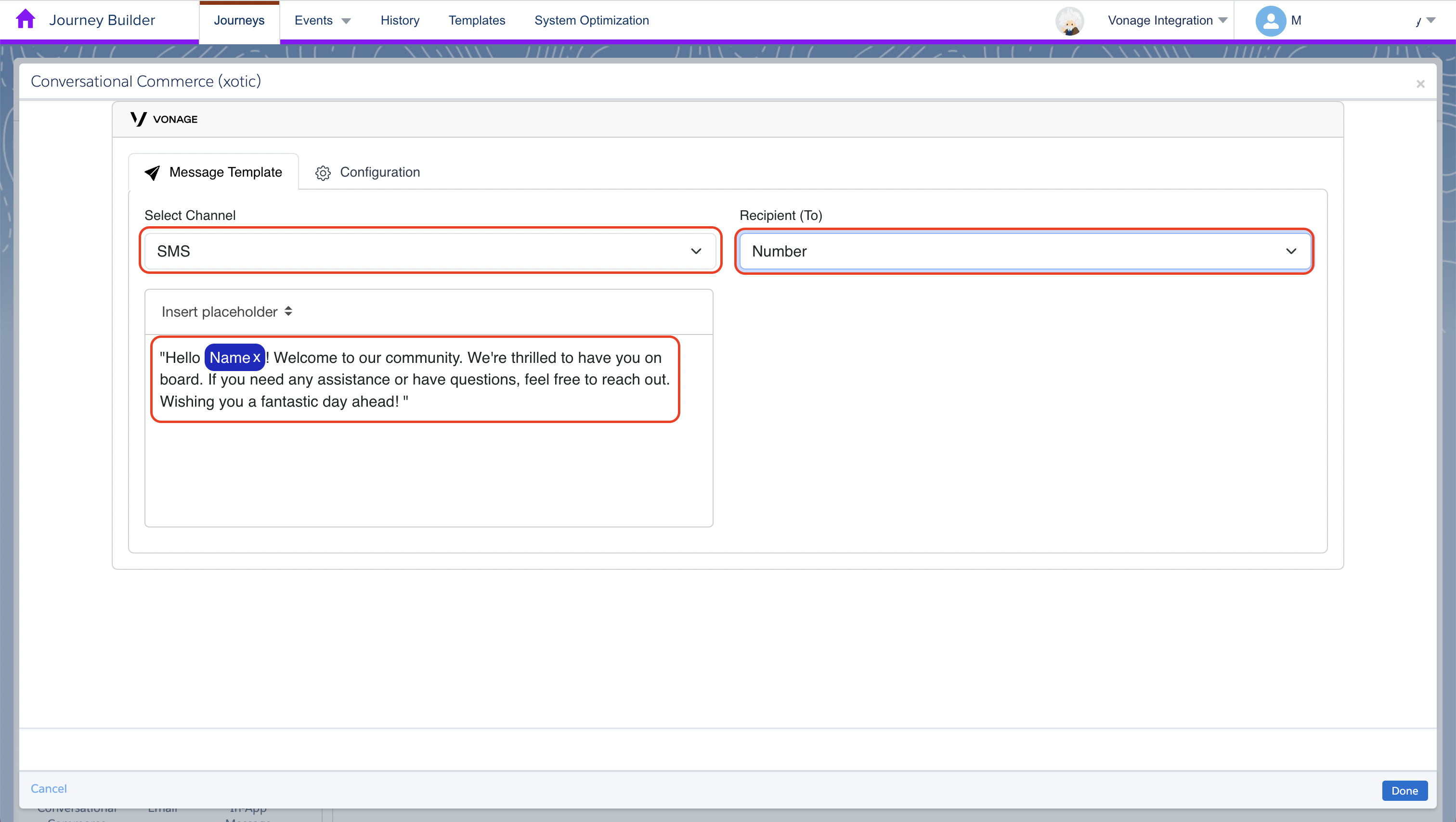Open the History tab
The height and width of the screenshot is (822, 1456).
point(400,20)
